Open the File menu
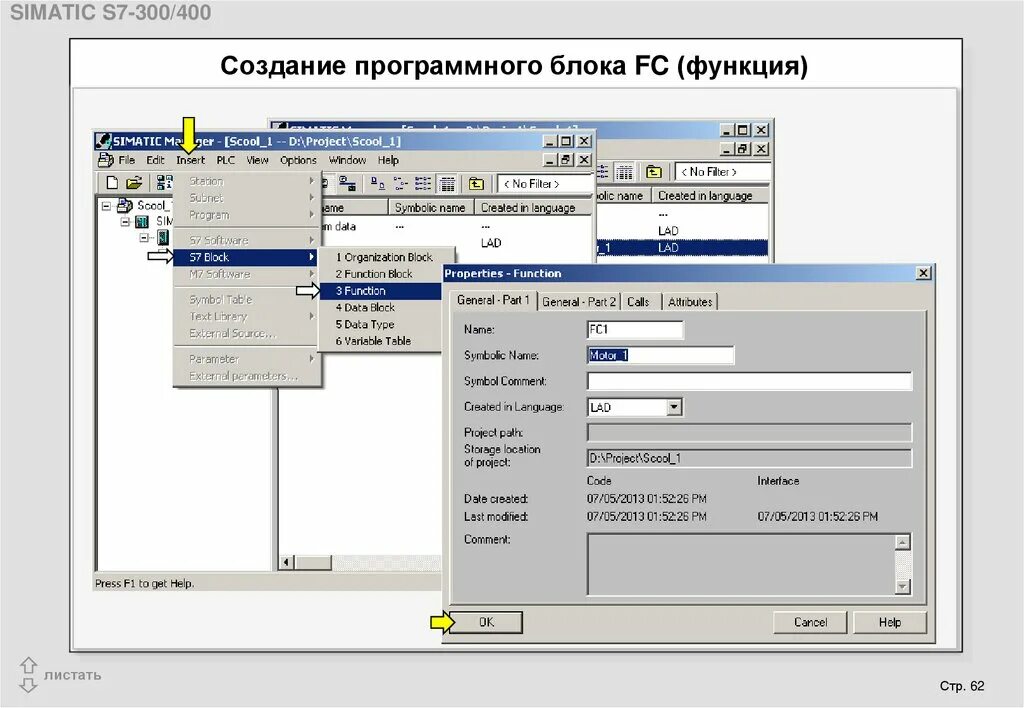 pos(126,160)
